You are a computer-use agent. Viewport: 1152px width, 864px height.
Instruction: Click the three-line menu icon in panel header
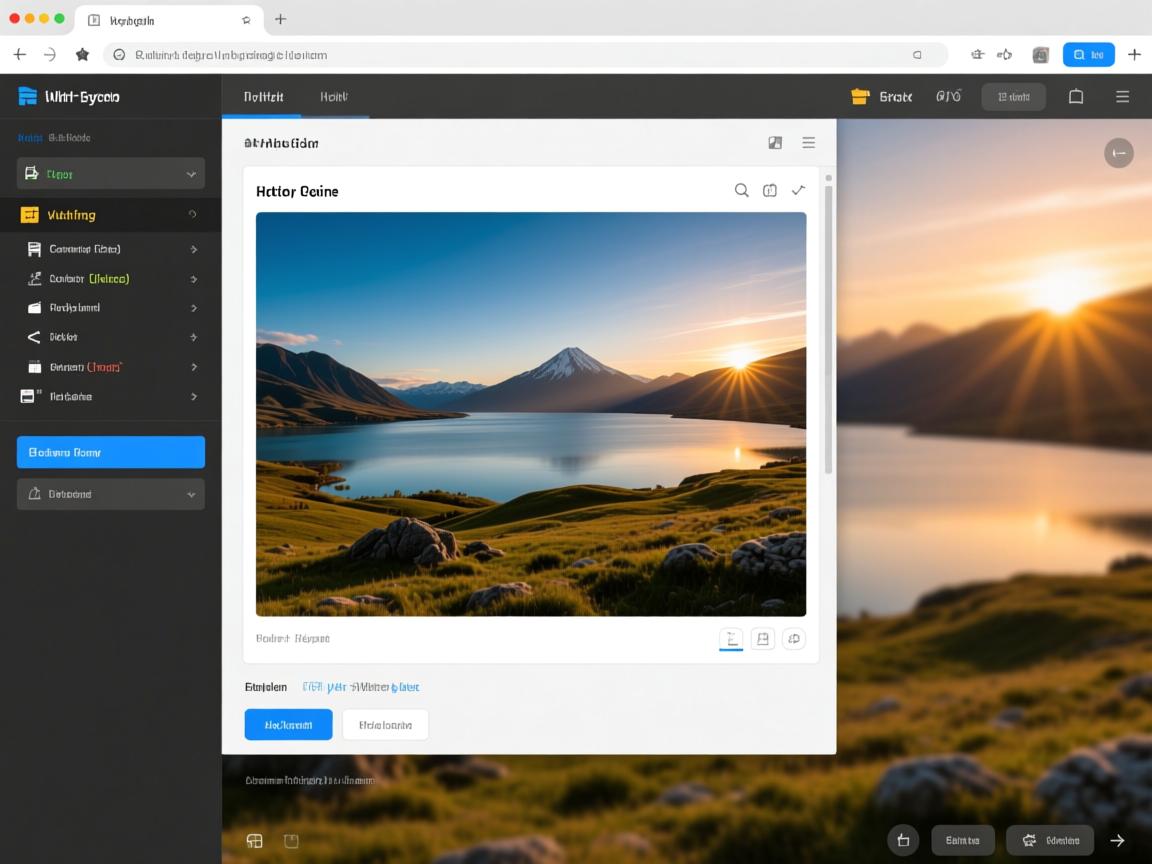(x=808, y=143)
